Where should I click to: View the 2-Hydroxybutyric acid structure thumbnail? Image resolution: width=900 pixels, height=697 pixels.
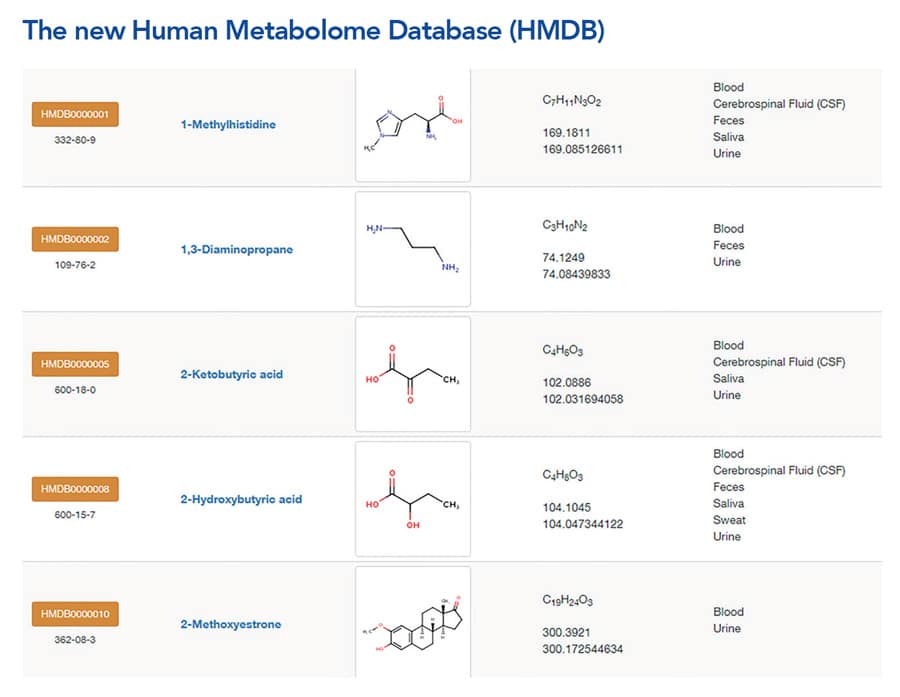pyautogui.click(x=412, y=499)
